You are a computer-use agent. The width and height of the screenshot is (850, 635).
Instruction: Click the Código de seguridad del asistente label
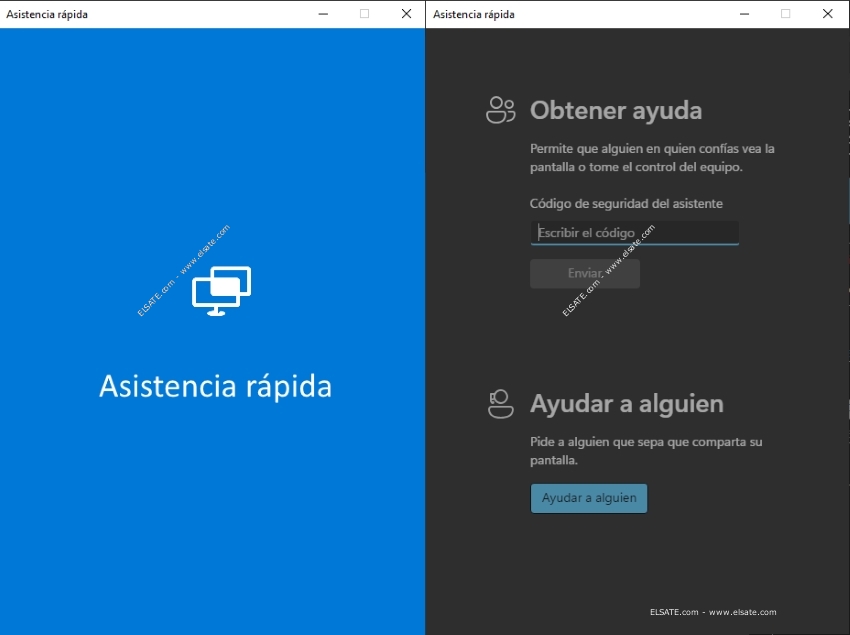click(626, 204)
